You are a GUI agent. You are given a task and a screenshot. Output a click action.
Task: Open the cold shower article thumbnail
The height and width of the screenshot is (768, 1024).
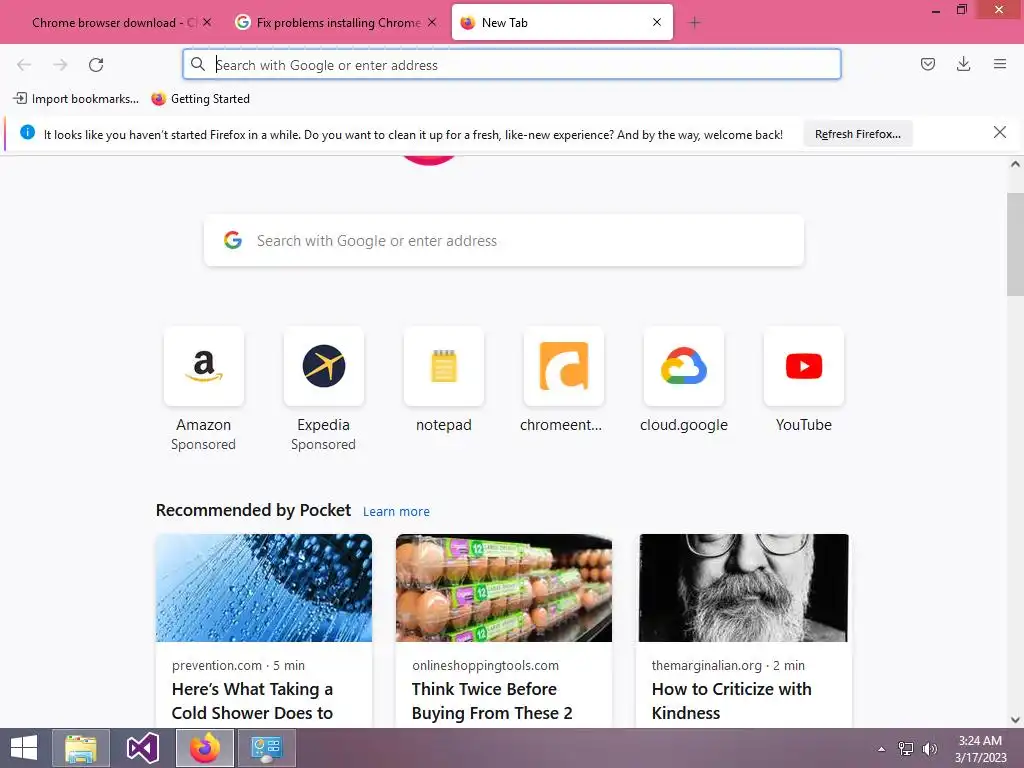[x=264, y=588]
